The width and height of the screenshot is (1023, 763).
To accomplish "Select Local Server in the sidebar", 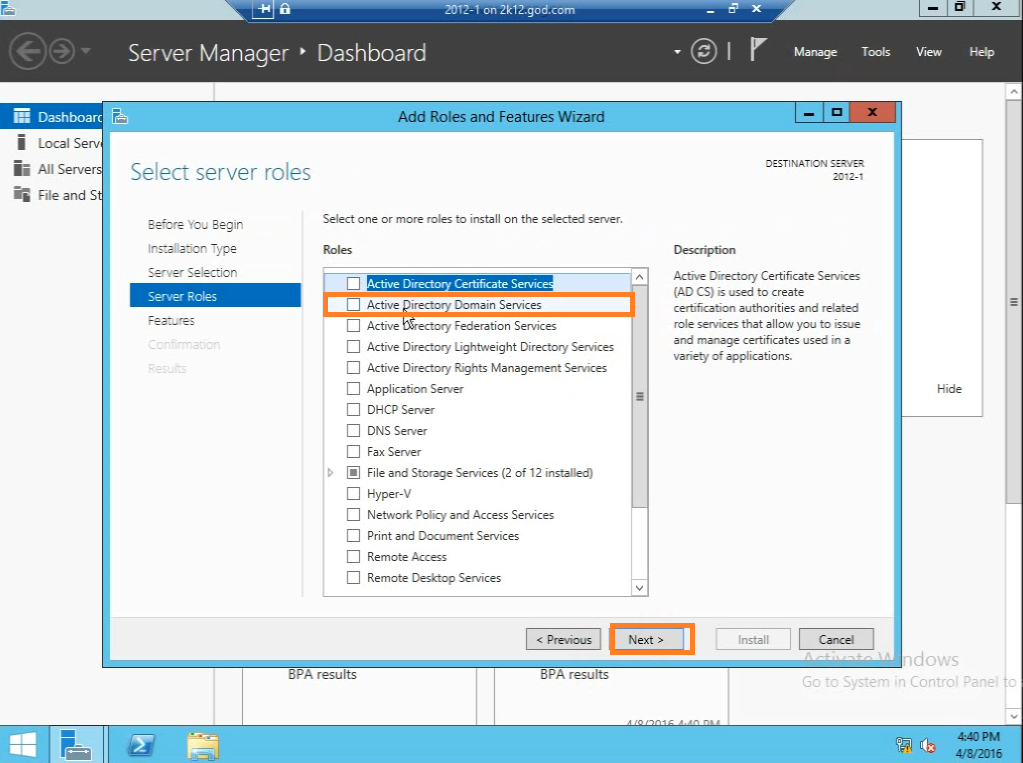I will pos(52,143).
